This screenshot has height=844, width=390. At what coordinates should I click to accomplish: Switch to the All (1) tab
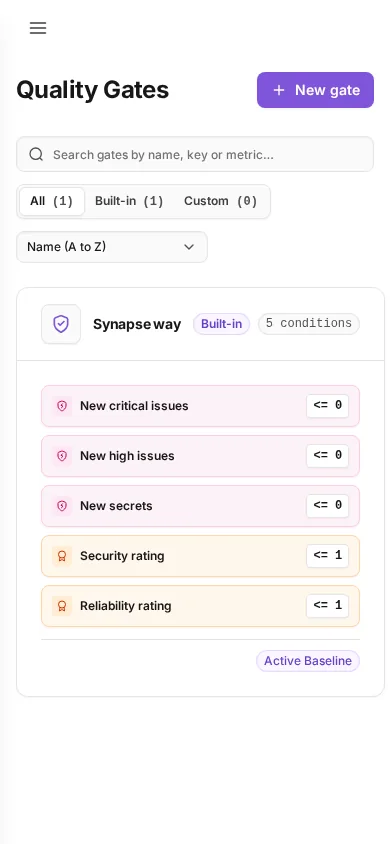click(x=52, y=201)
